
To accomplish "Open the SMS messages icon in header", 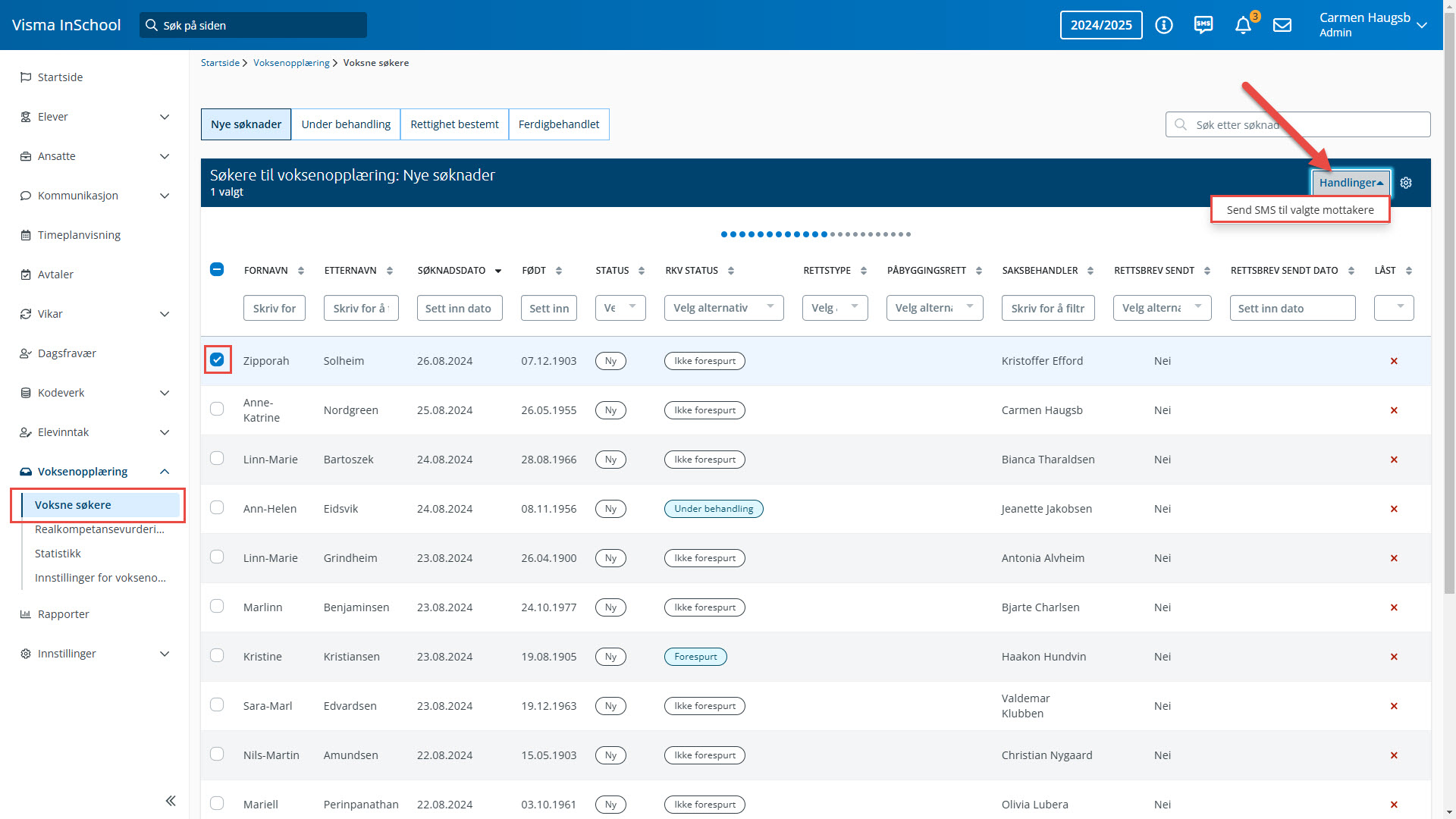I will pos(1203,25).
